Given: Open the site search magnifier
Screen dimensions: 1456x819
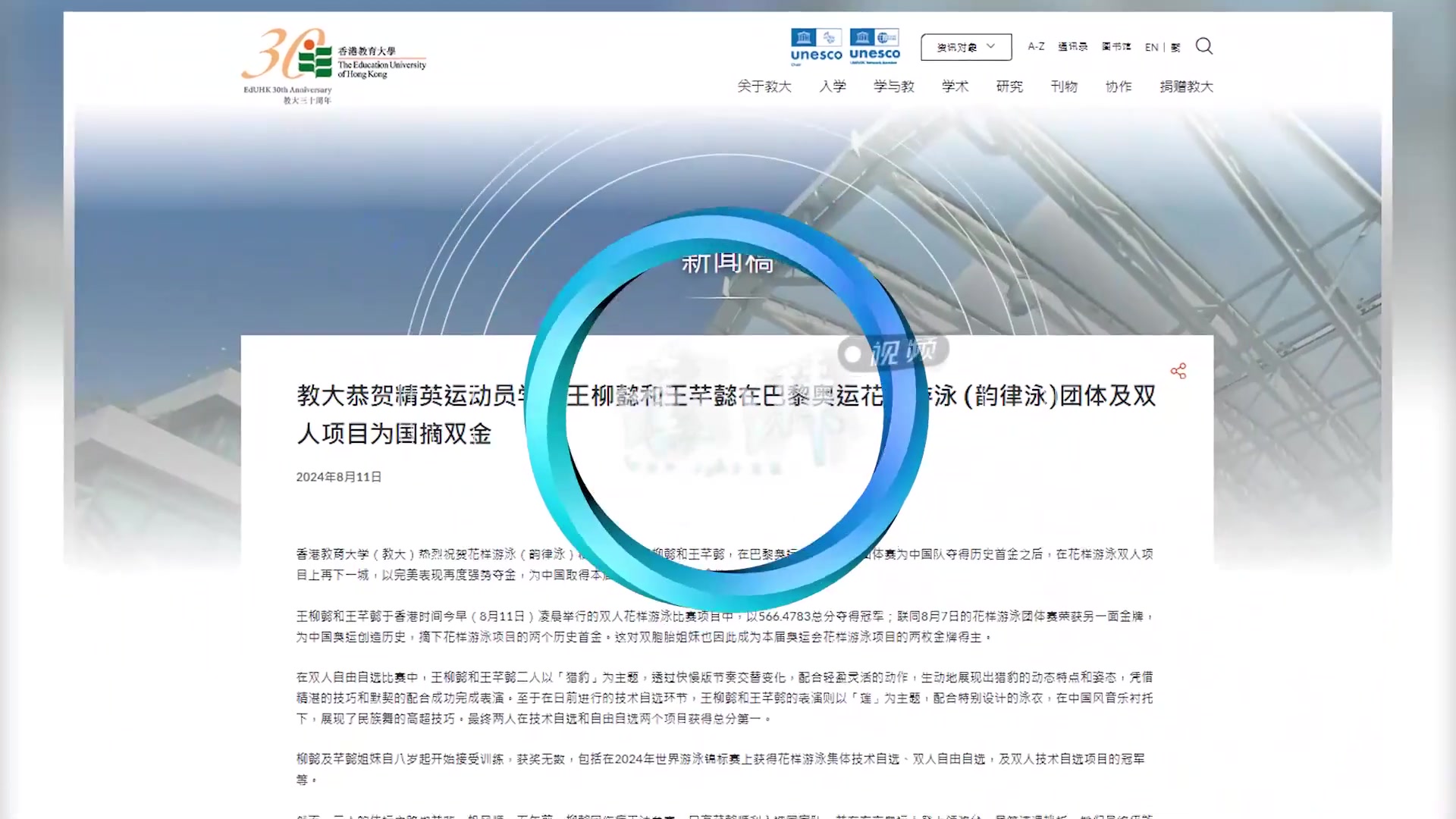Looking at the screenshot, I should (1203, 46).
